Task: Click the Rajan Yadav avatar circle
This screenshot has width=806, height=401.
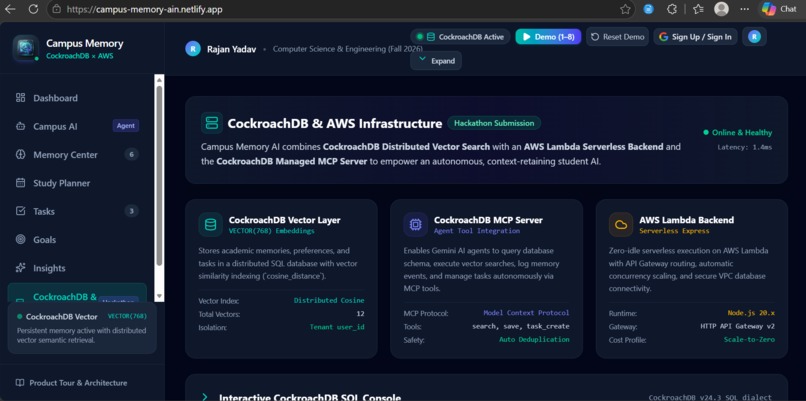Action: coord(193,49)
